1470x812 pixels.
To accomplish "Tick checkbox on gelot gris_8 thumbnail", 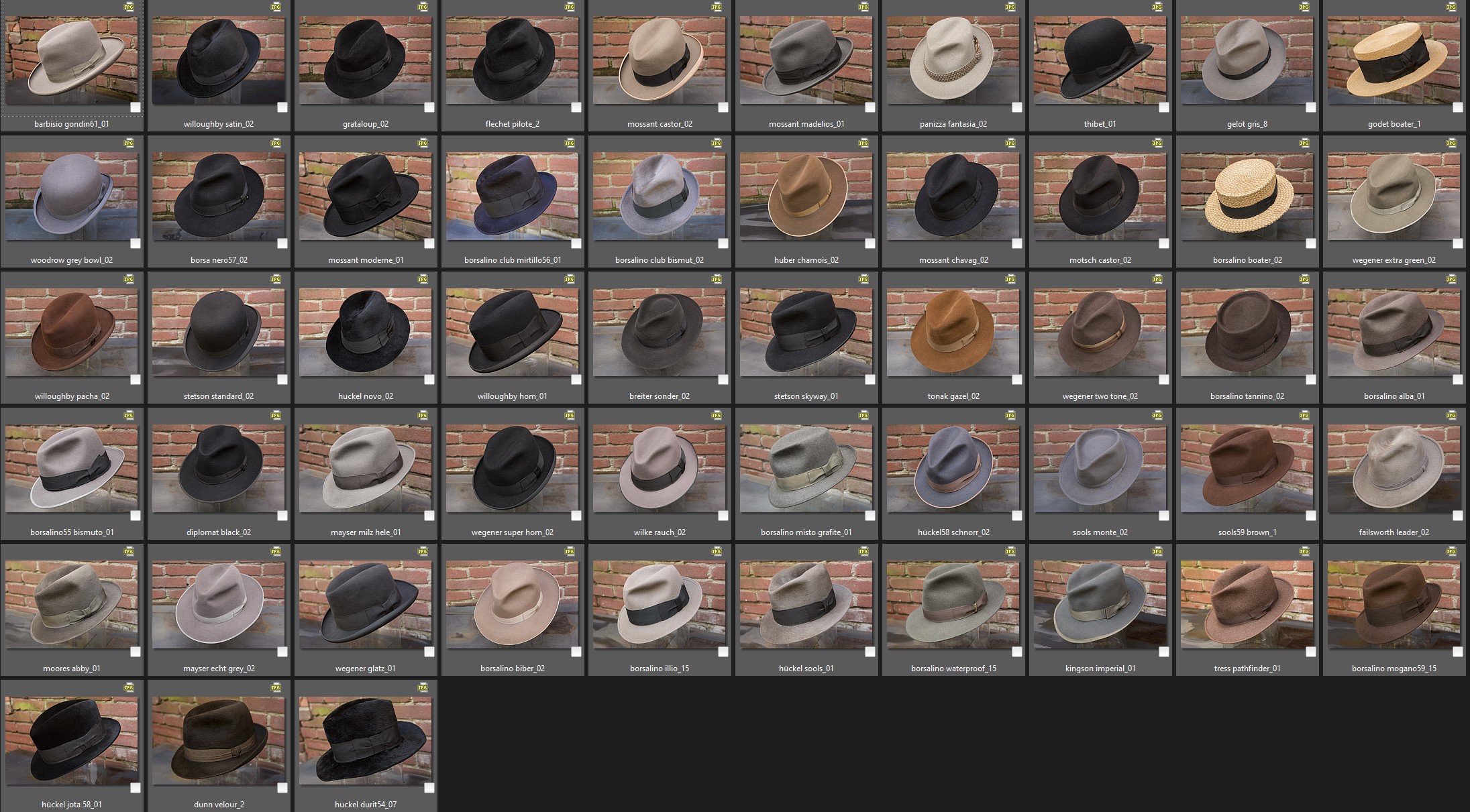I will click(1311, 107).
